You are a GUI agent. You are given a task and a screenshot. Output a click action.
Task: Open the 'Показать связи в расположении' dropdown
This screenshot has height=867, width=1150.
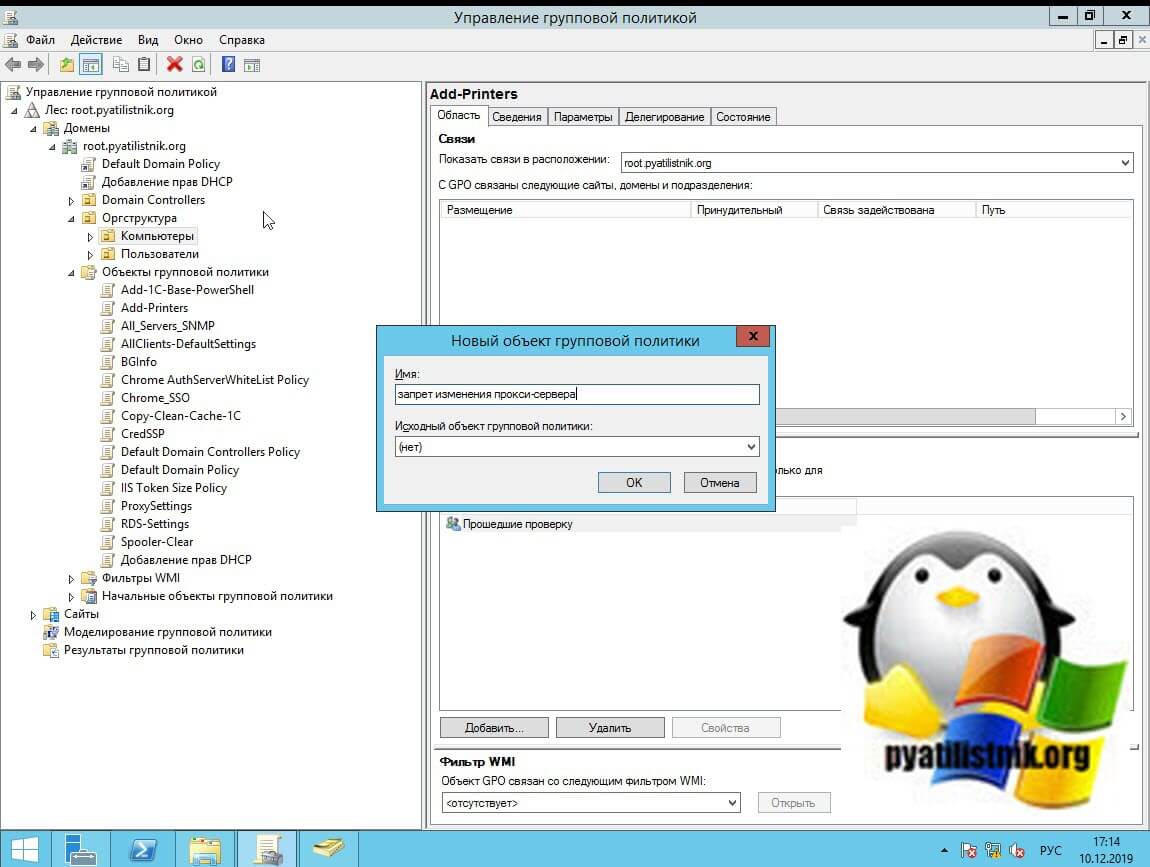(x=876, y=163)
